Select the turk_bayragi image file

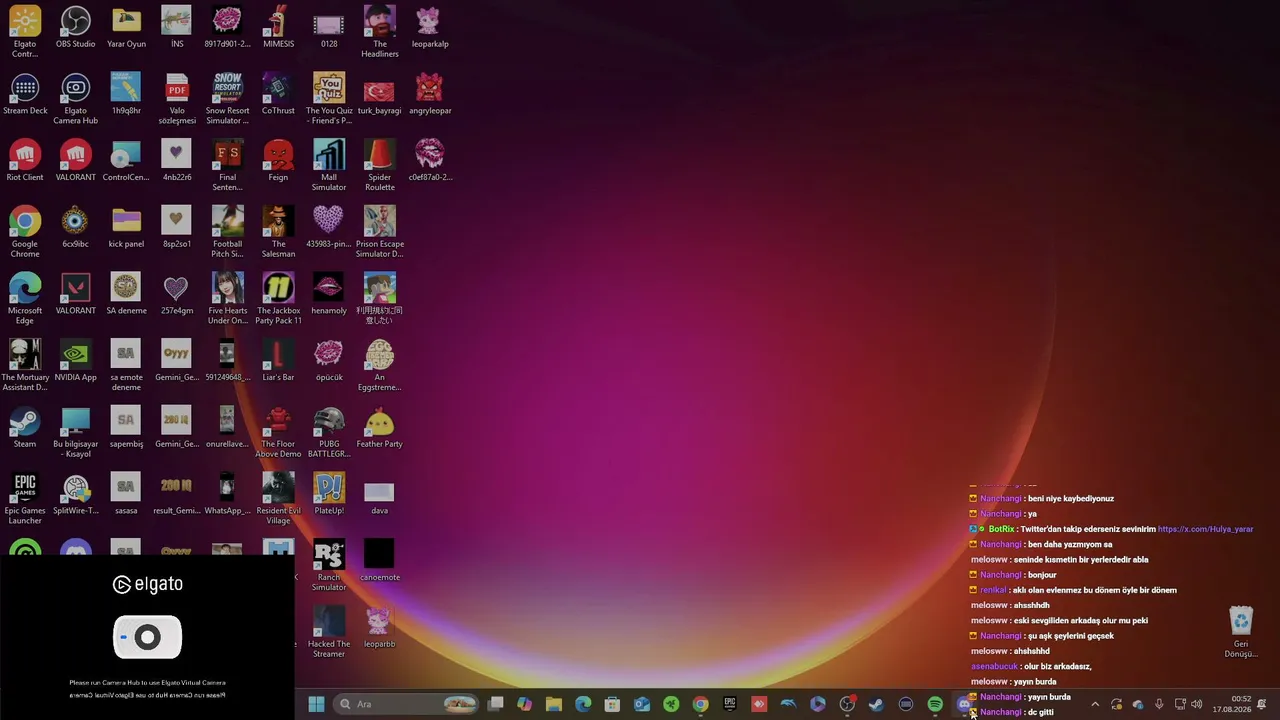(379, 95)
